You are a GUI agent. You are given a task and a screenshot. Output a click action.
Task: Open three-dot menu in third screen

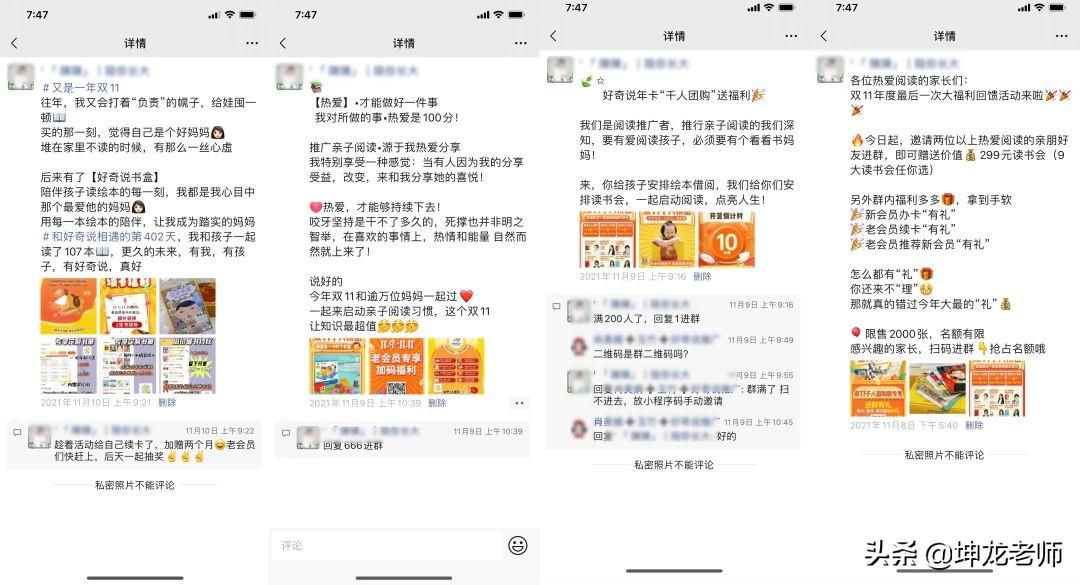tap(791, 36)
